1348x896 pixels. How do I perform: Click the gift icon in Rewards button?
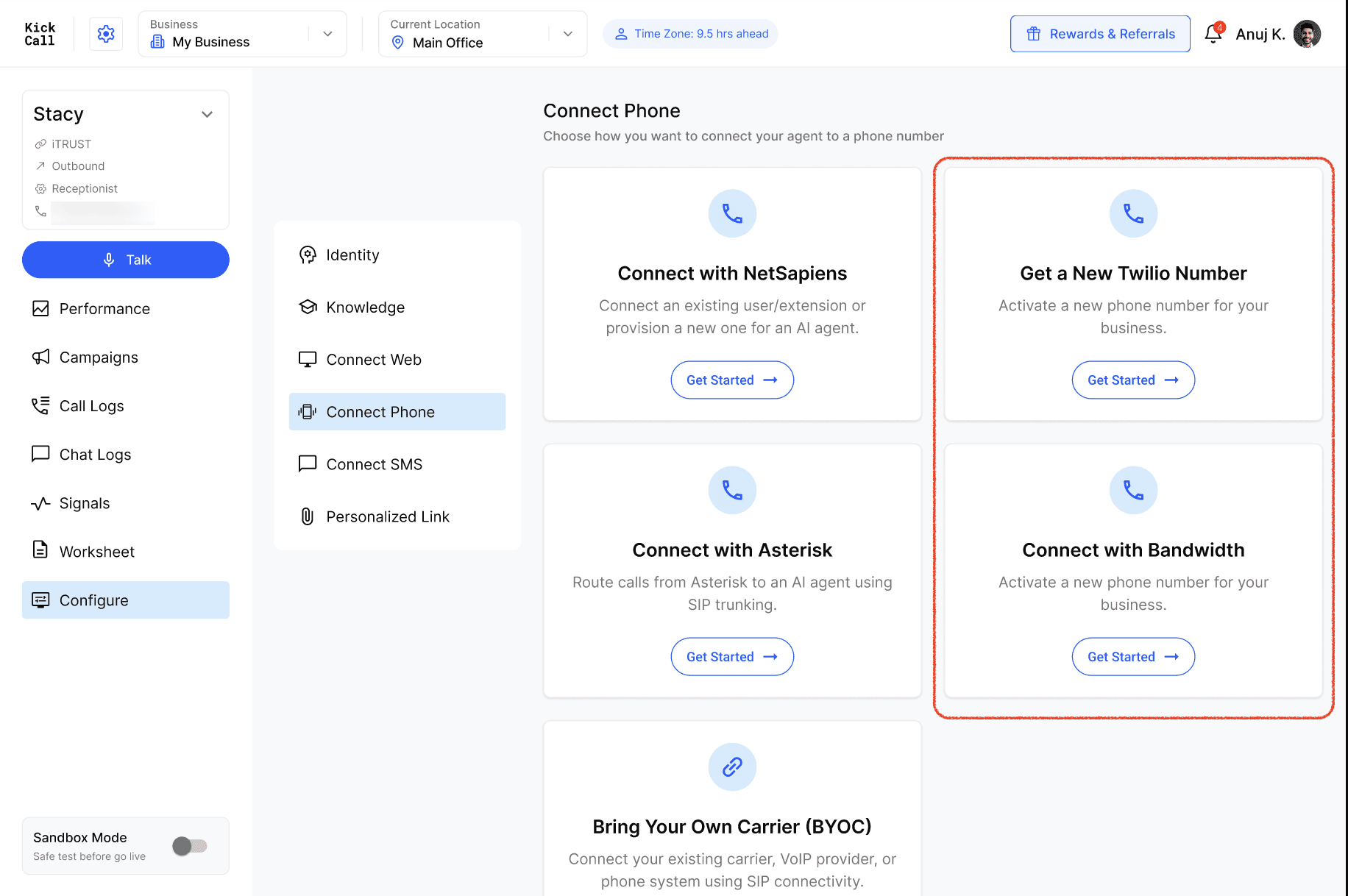1034,34
